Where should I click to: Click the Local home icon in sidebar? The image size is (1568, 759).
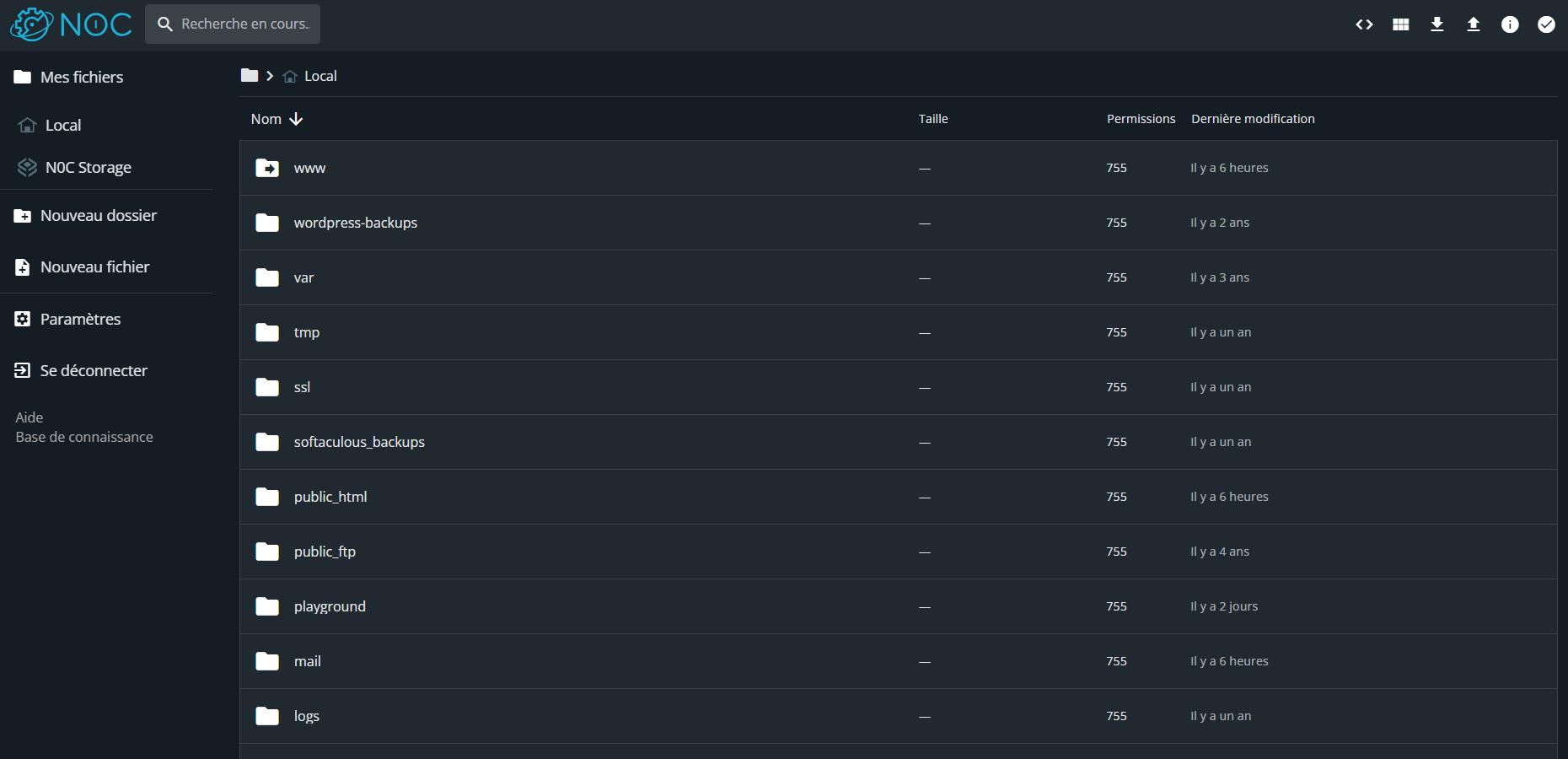(27, 125)
